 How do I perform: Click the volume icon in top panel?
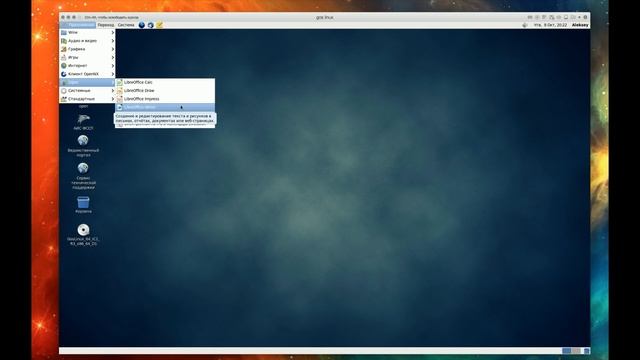pyautogui.click(x=525, y=25)
